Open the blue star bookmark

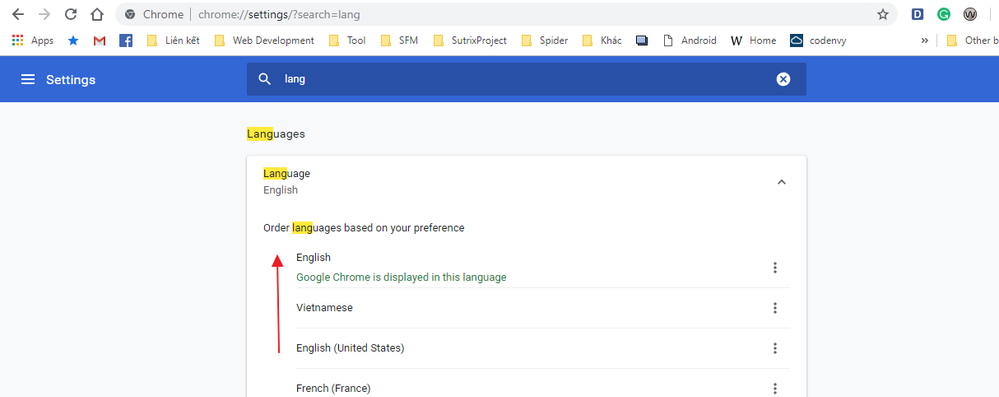(73, 40)
